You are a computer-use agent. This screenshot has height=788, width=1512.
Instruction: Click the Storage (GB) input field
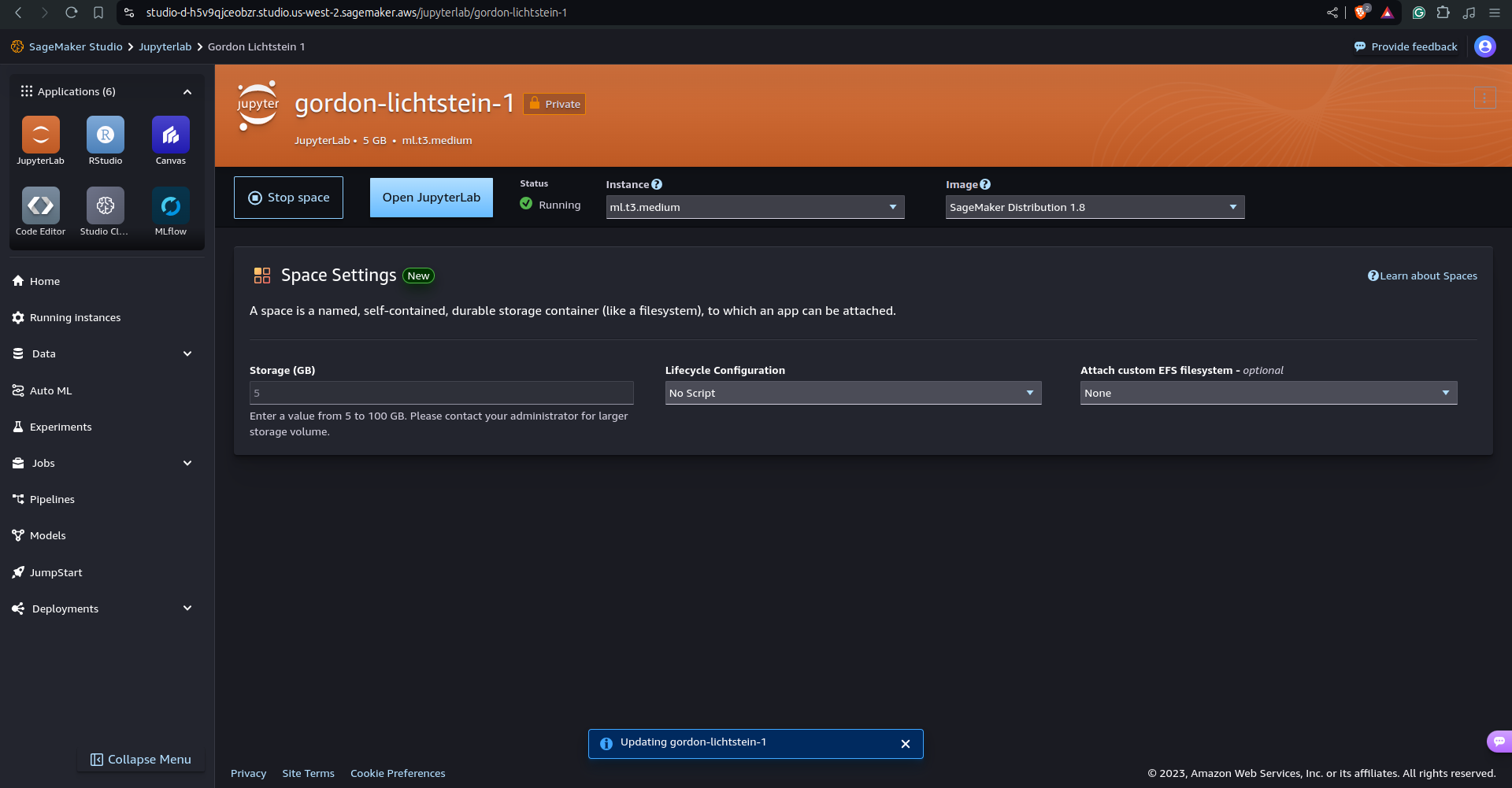[x=441, y=393]
